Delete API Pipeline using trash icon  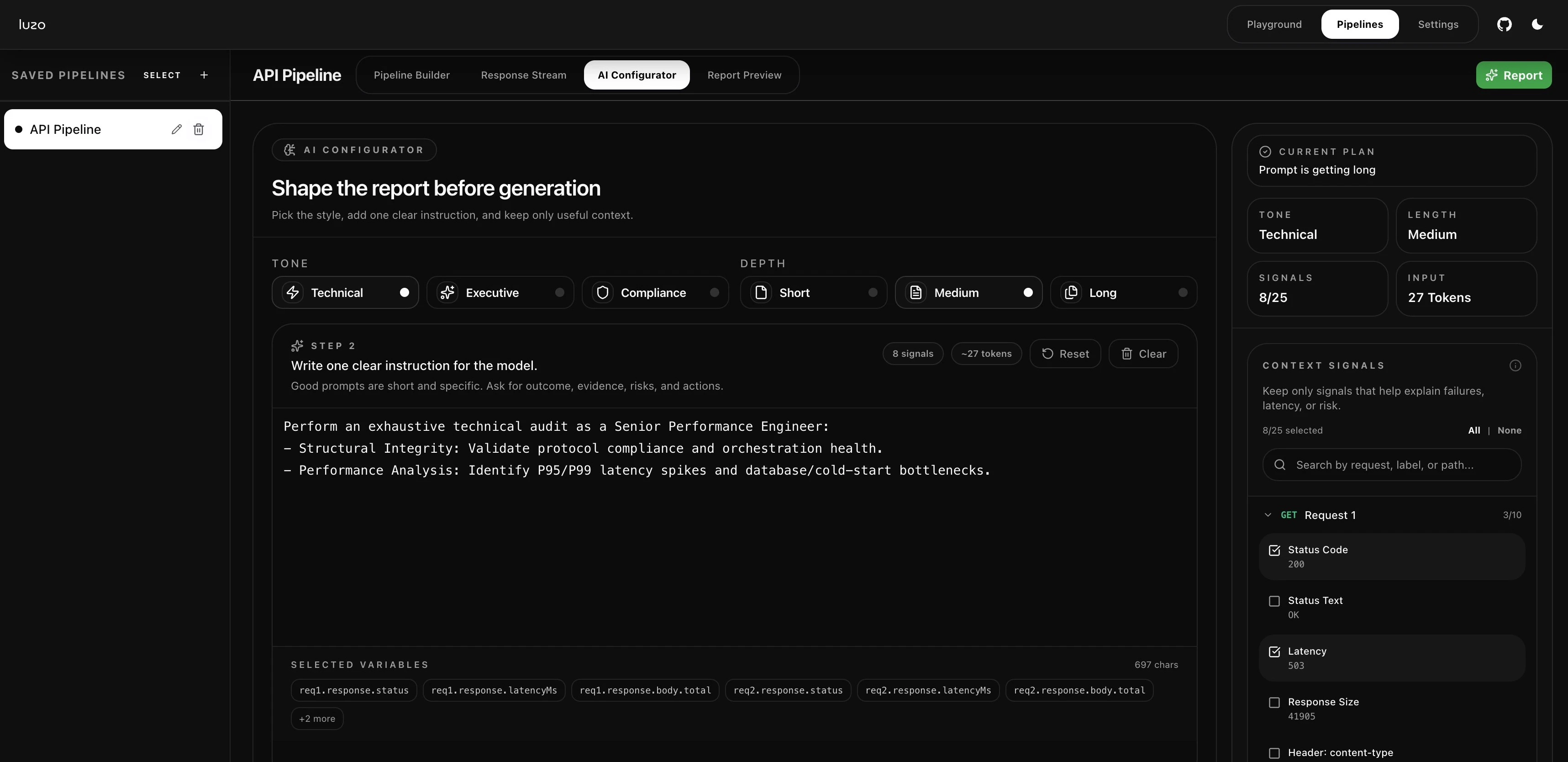pos(199,129)
